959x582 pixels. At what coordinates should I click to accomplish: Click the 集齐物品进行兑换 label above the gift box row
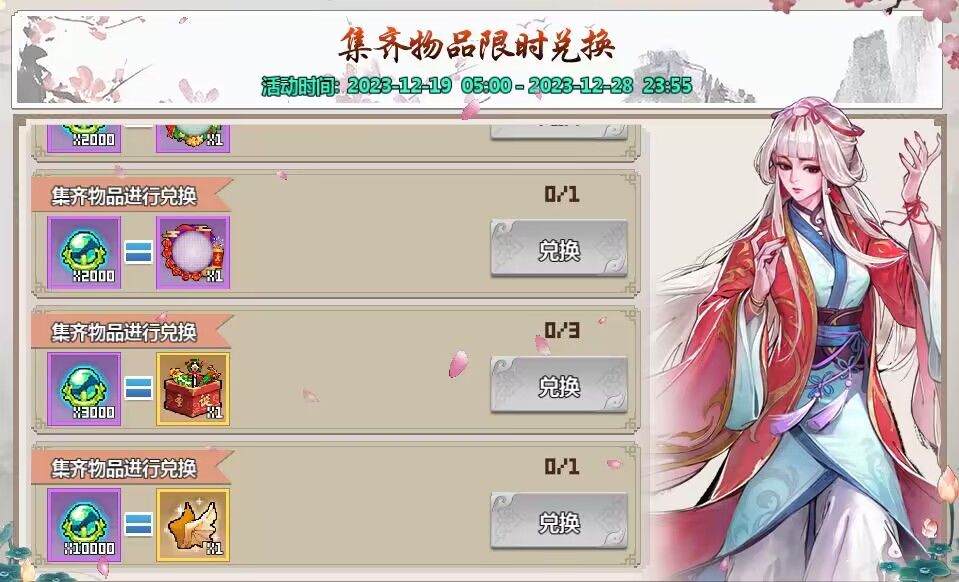pyautogui.click(x=124, y=332)
